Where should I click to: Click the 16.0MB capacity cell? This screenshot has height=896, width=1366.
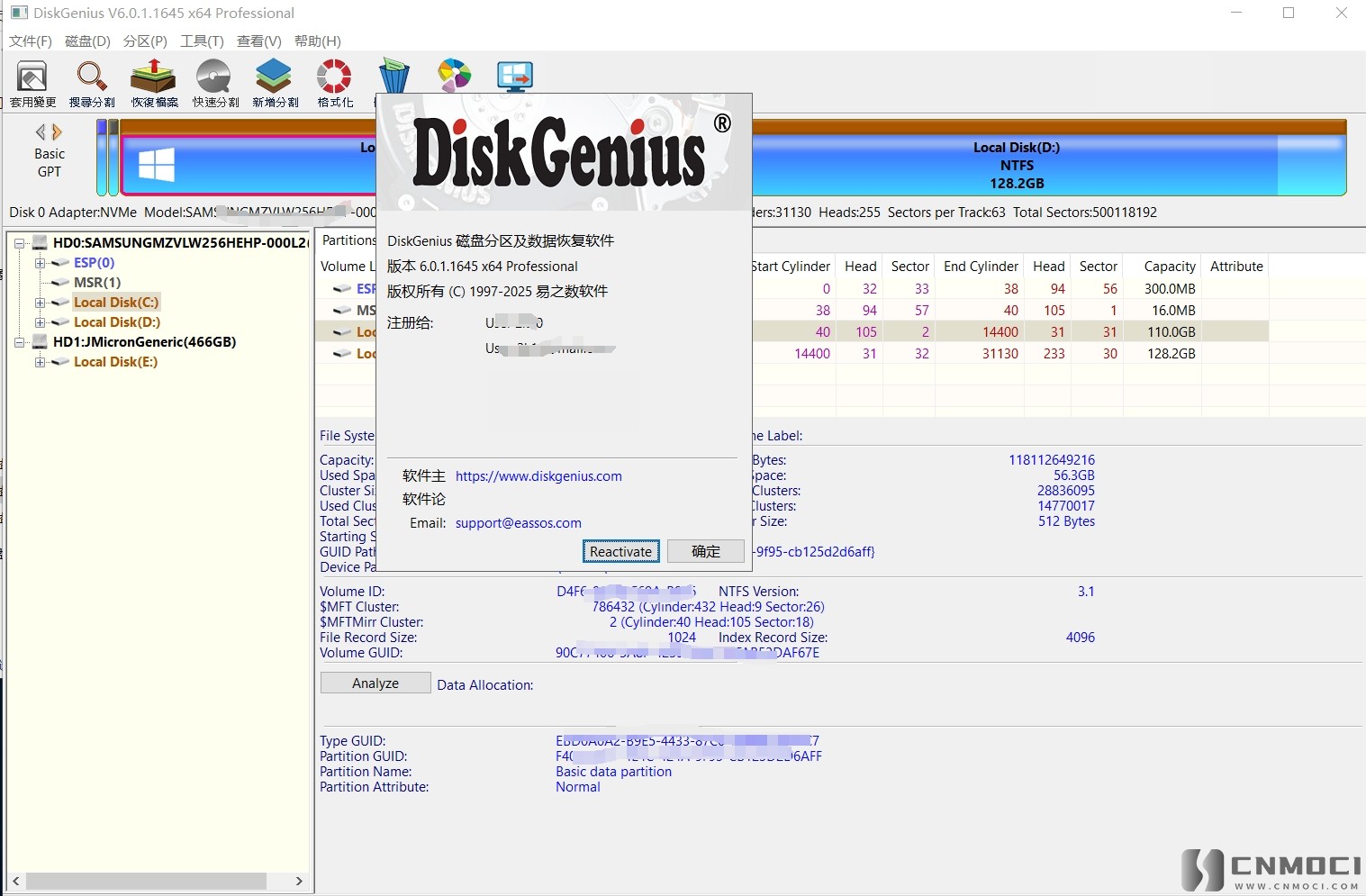tap(1173, 311)
